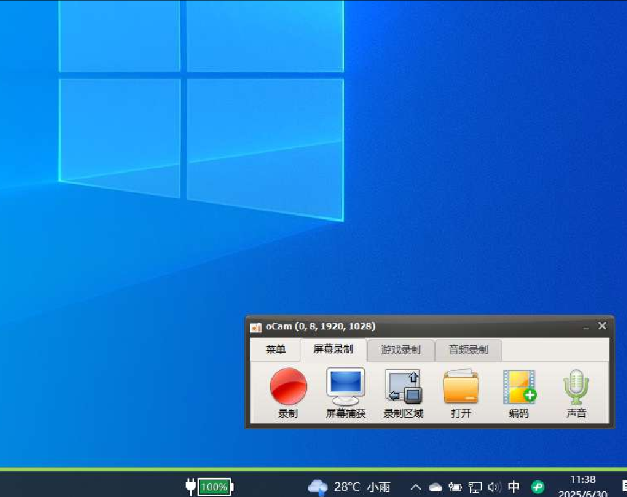Screen dimensions: 627x497
Task: Open the 编码 codec options icon
Action: pyautogui.click(x=518, y=386)
